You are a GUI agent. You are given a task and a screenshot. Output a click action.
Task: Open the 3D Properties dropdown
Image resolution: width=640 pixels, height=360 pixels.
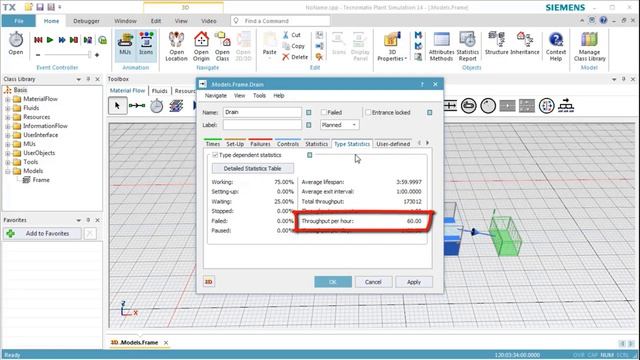392,47
